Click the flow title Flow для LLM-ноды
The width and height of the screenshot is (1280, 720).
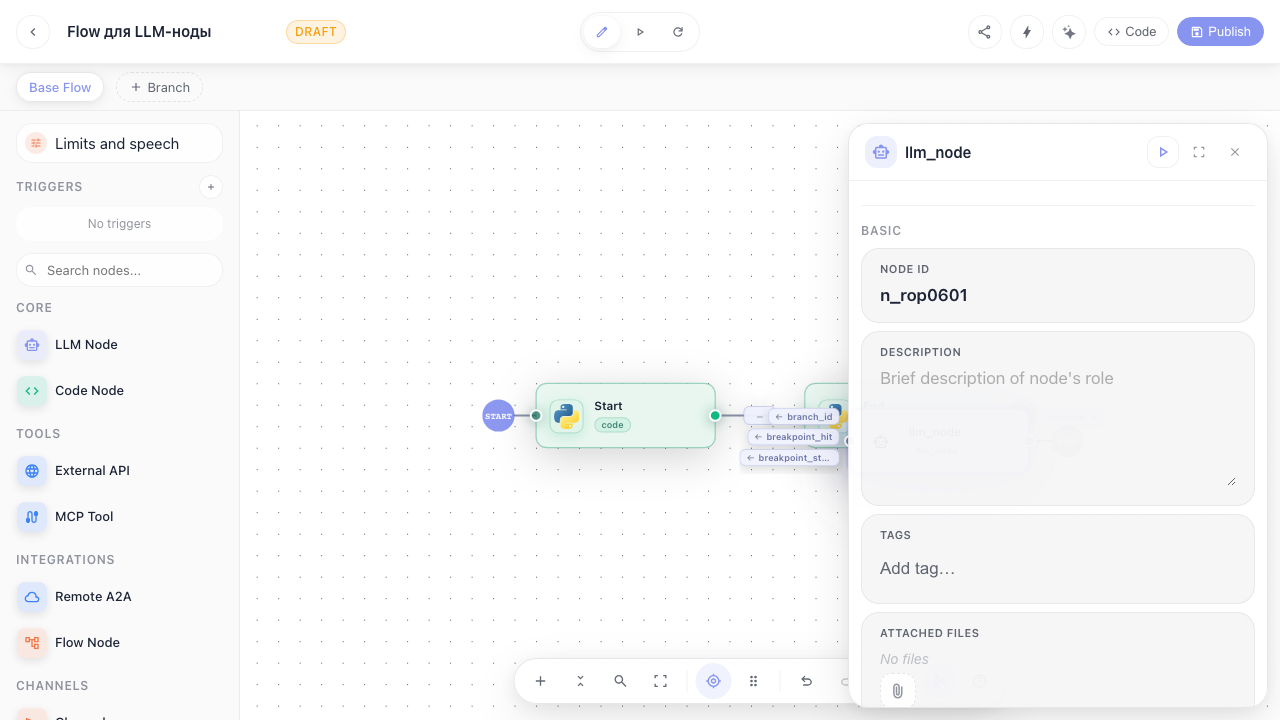pos(139,32)
